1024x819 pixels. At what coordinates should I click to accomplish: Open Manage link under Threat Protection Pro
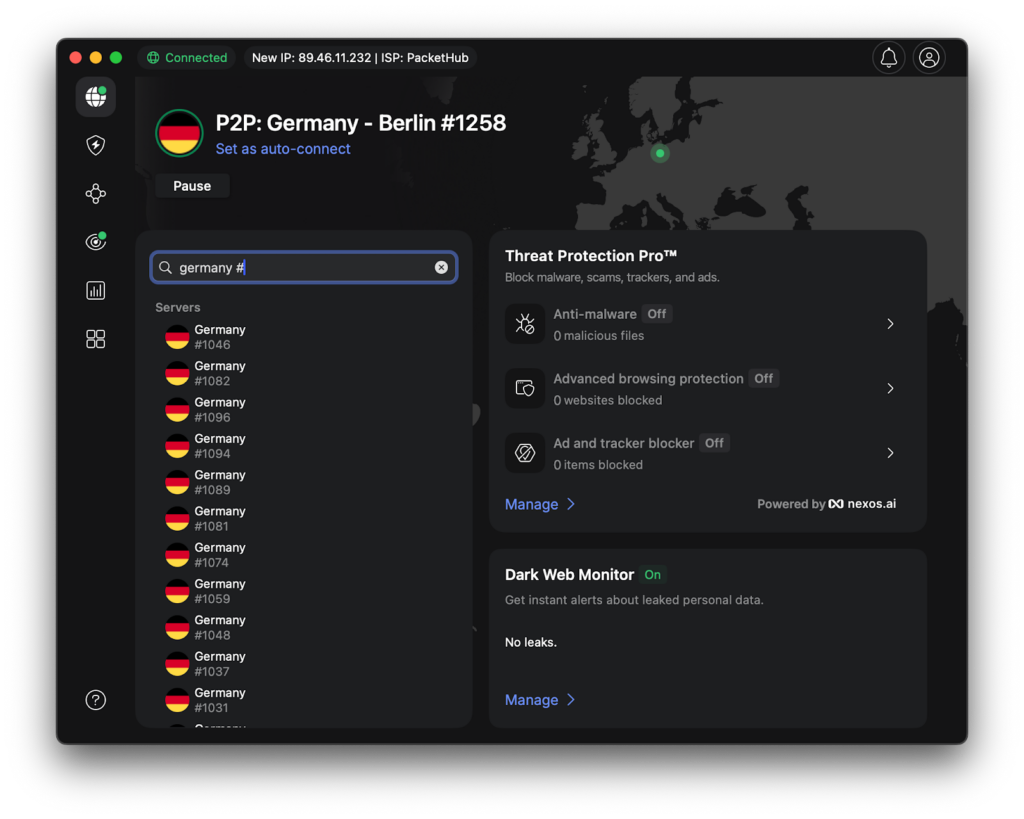tap(539, 504)
